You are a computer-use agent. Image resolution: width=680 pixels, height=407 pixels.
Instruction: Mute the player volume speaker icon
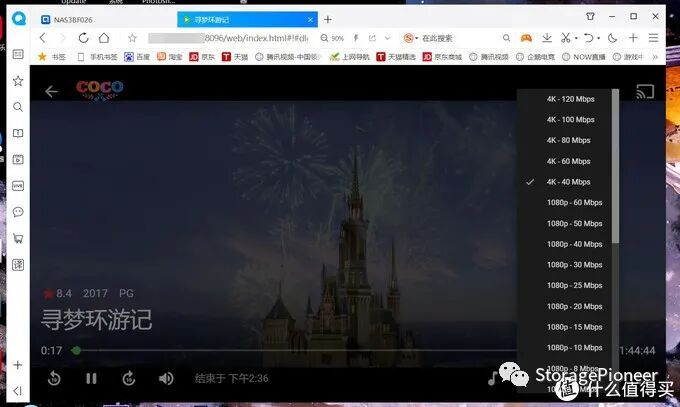(166, 378)
